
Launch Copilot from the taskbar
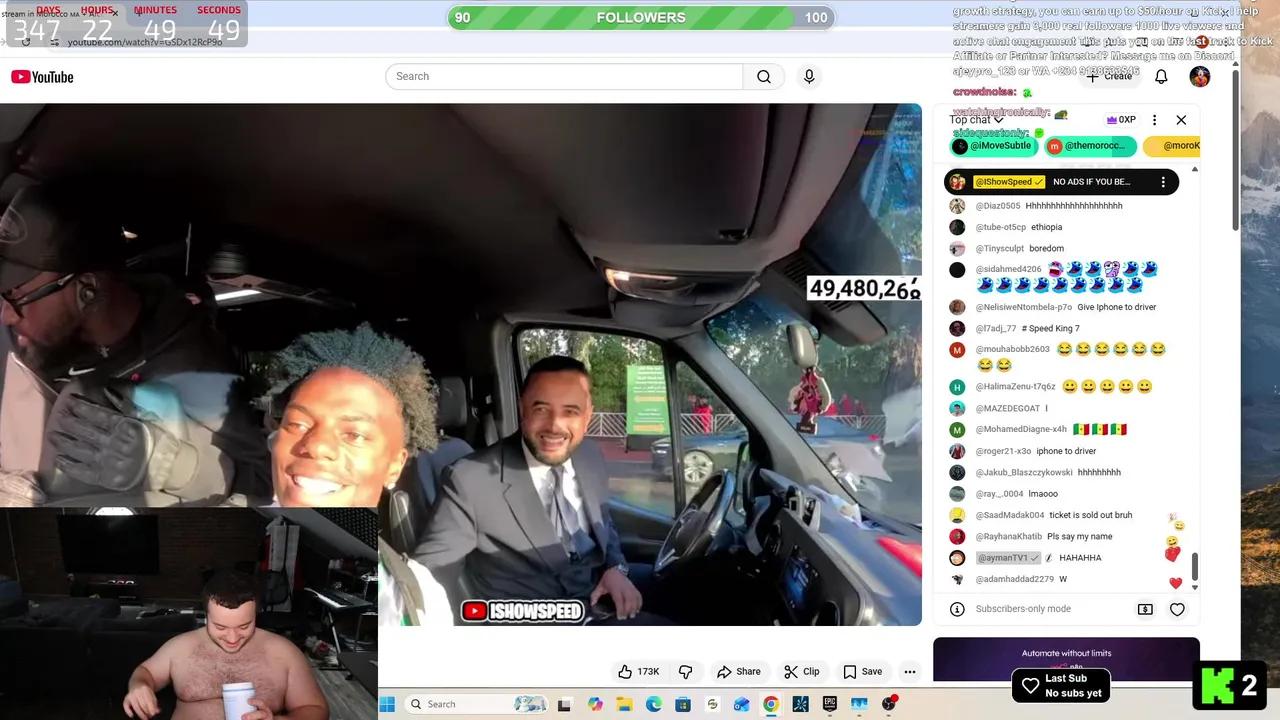tap(595, 704)
